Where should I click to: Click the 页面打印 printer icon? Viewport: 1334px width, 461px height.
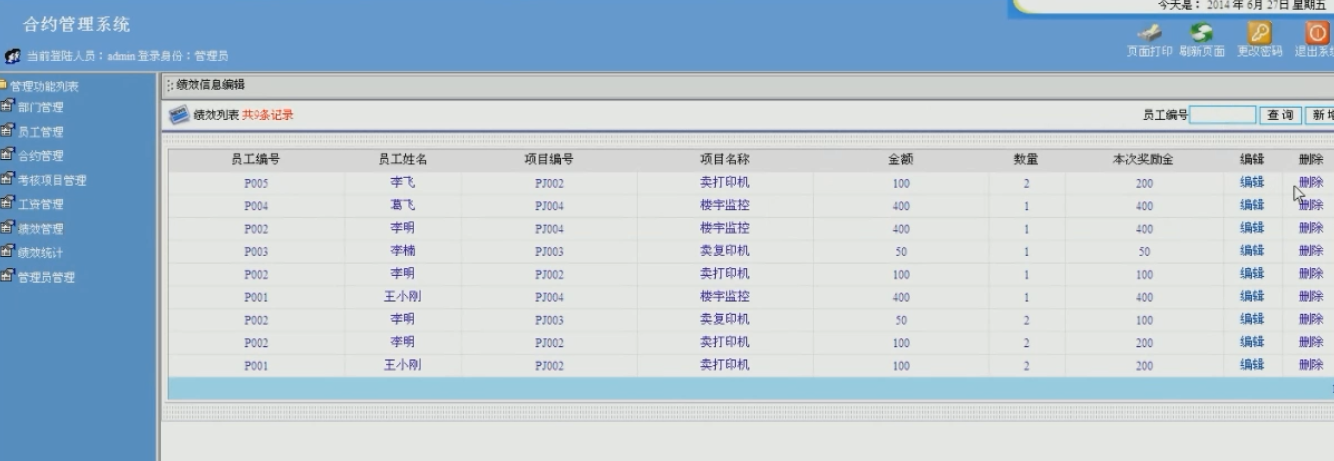[x=1149, y=33]
